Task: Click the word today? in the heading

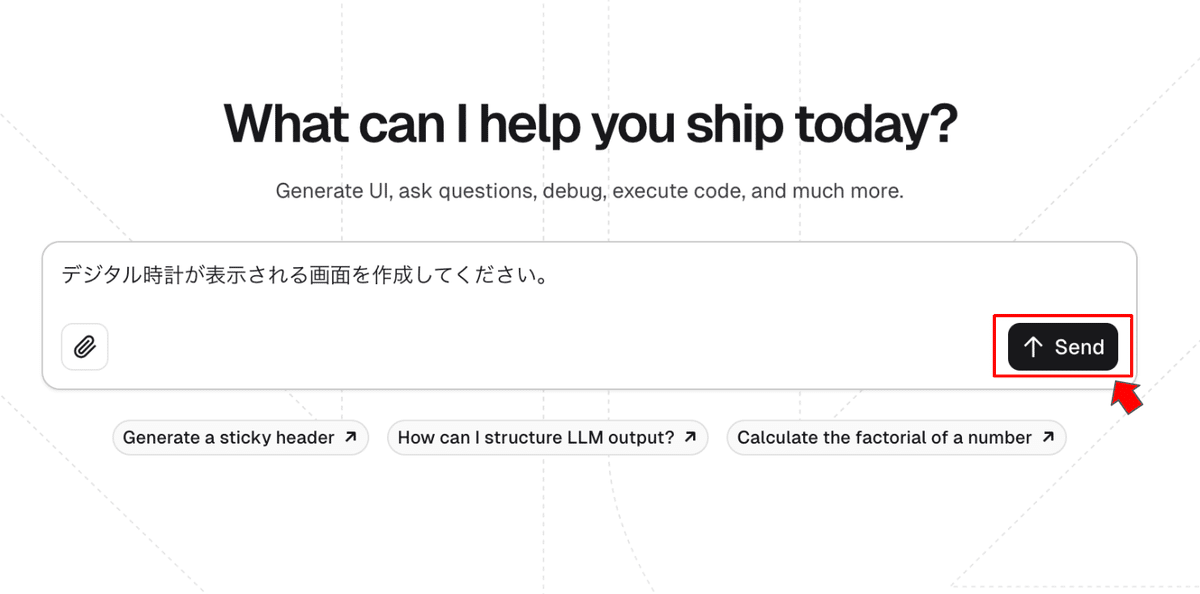Action: [876, 123]
